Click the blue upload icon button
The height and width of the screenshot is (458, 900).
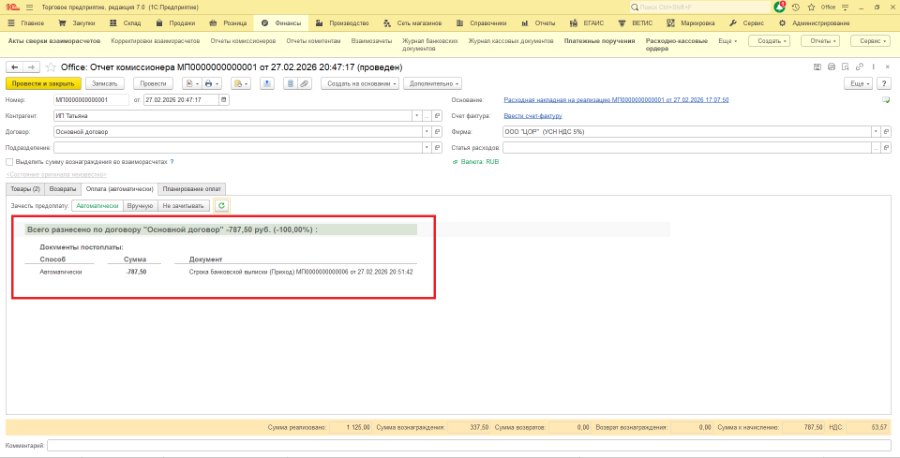[267, 84]
